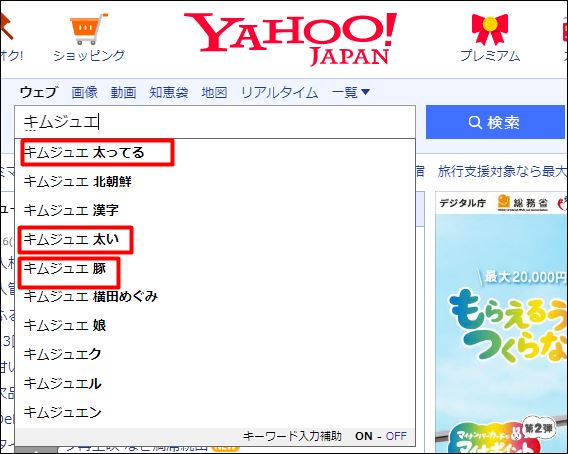This screenshot has height=454, width=568.
Task: Select suggestion キムジュエ 太い
Action: (x=215, y=239)
